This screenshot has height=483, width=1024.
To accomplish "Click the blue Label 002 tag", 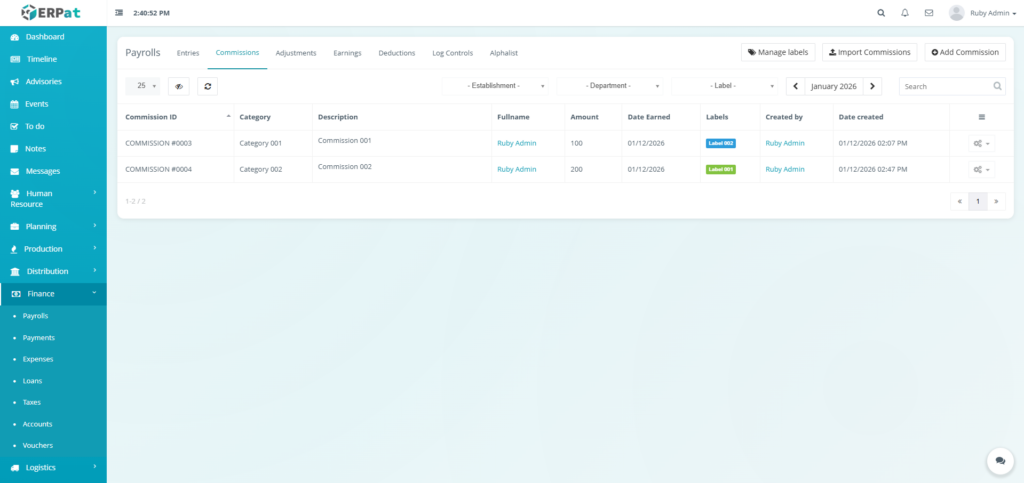I will pyautogui.click(x=720, y=143).
